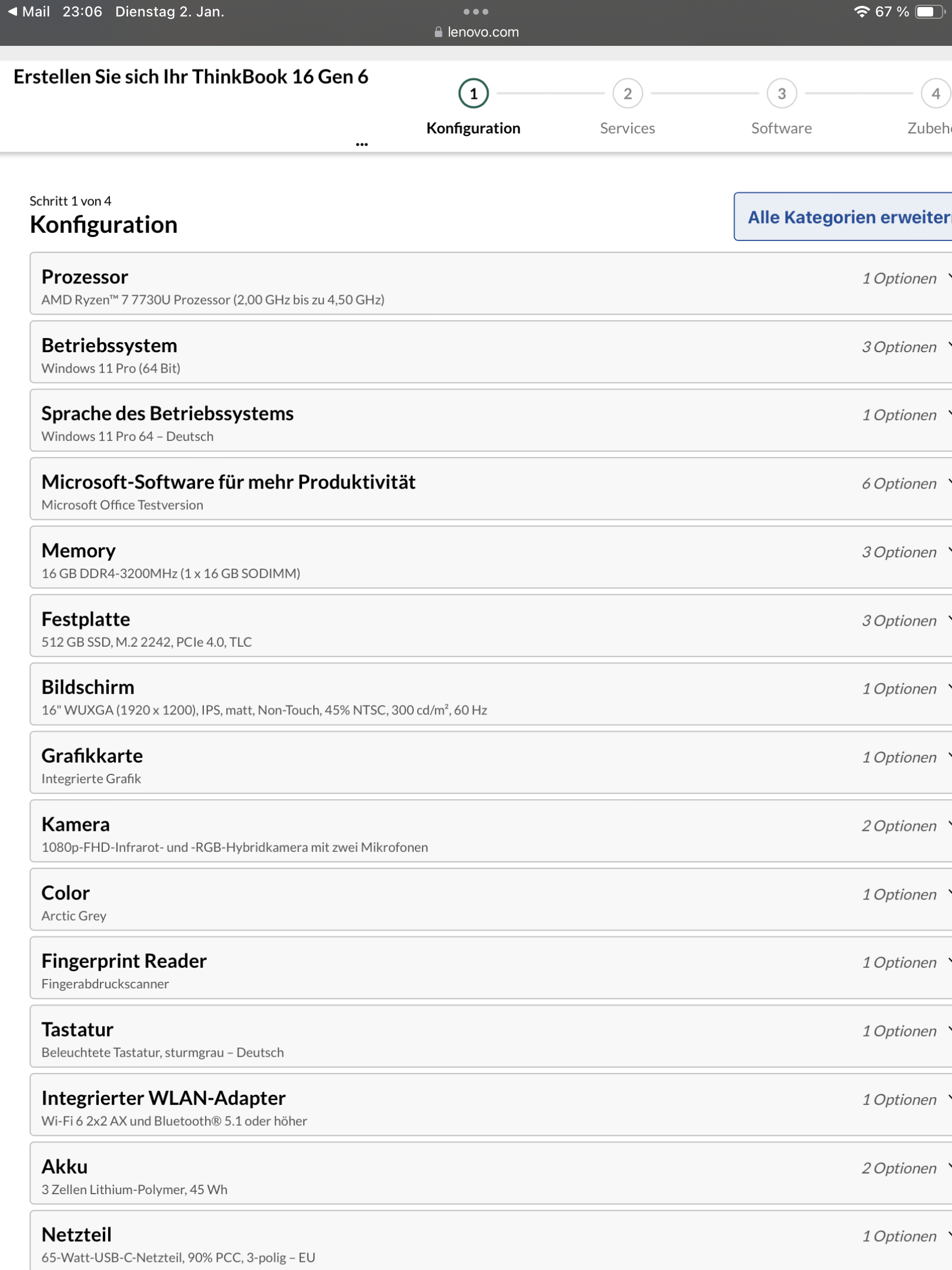Expand the Color section
Screen dimensions: 952x1270
pyautogui.click(x=491, y=900)
